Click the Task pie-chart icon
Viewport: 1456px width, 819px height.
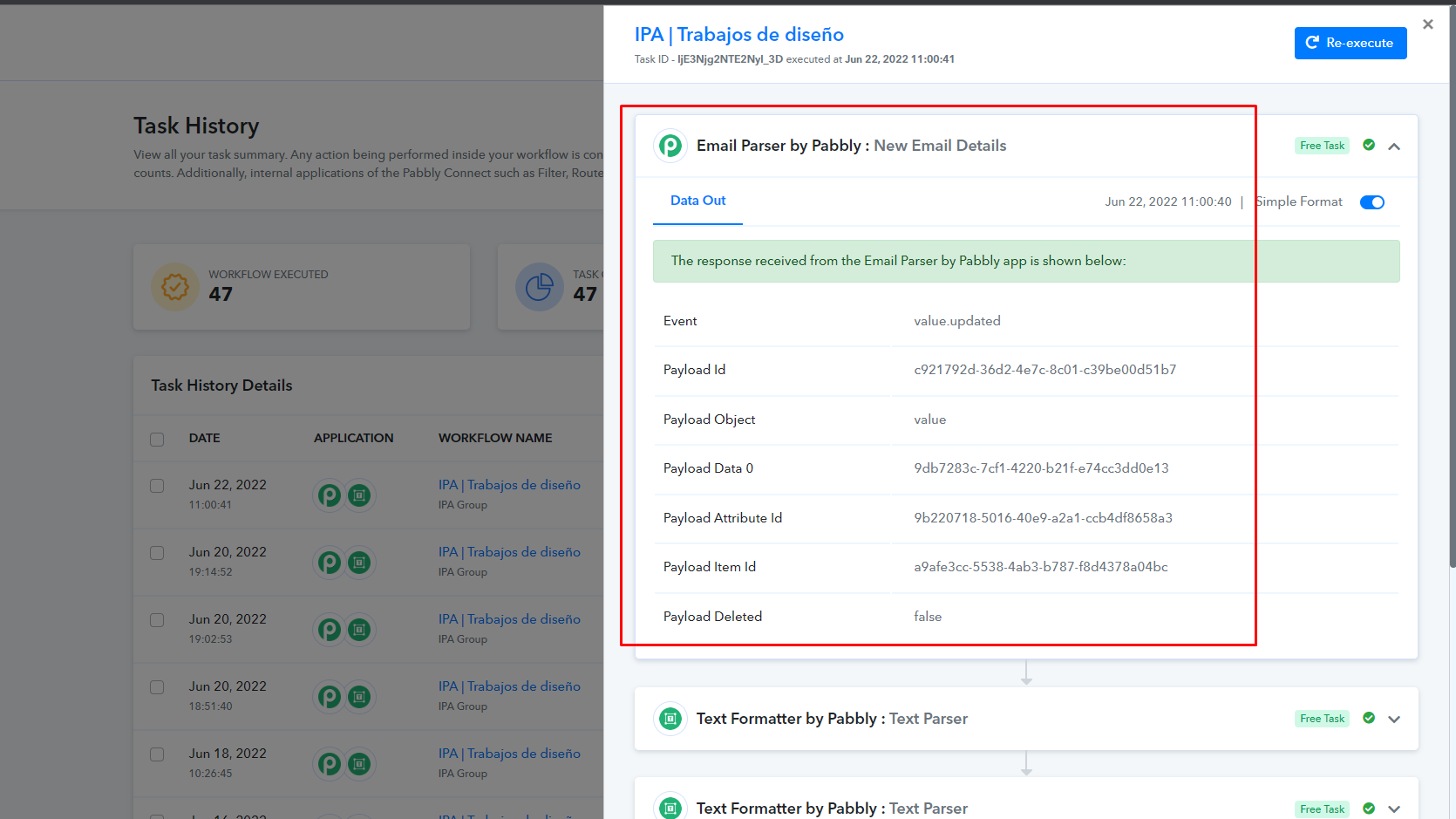pyautogui.click(x=540, y=287)
